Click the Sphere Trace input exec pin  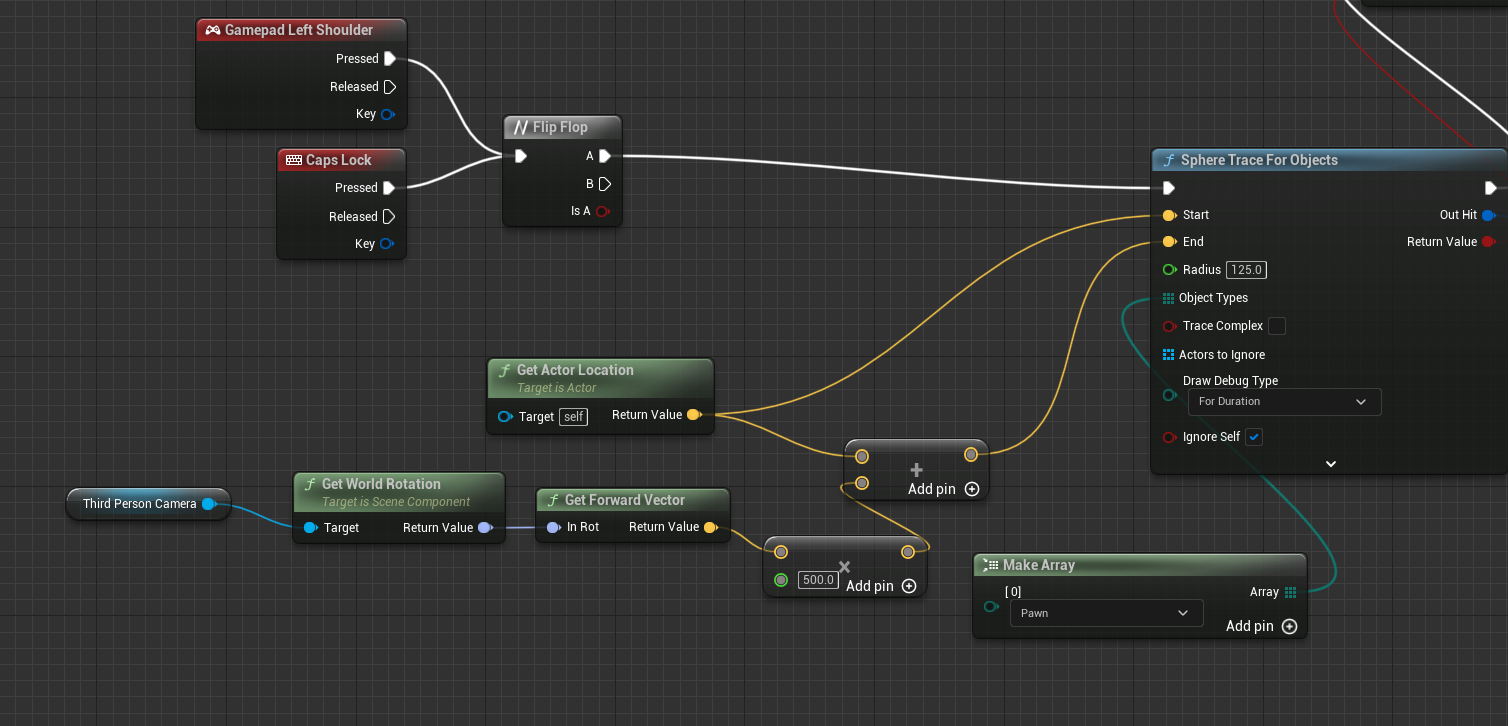(x=1169, y=188)
